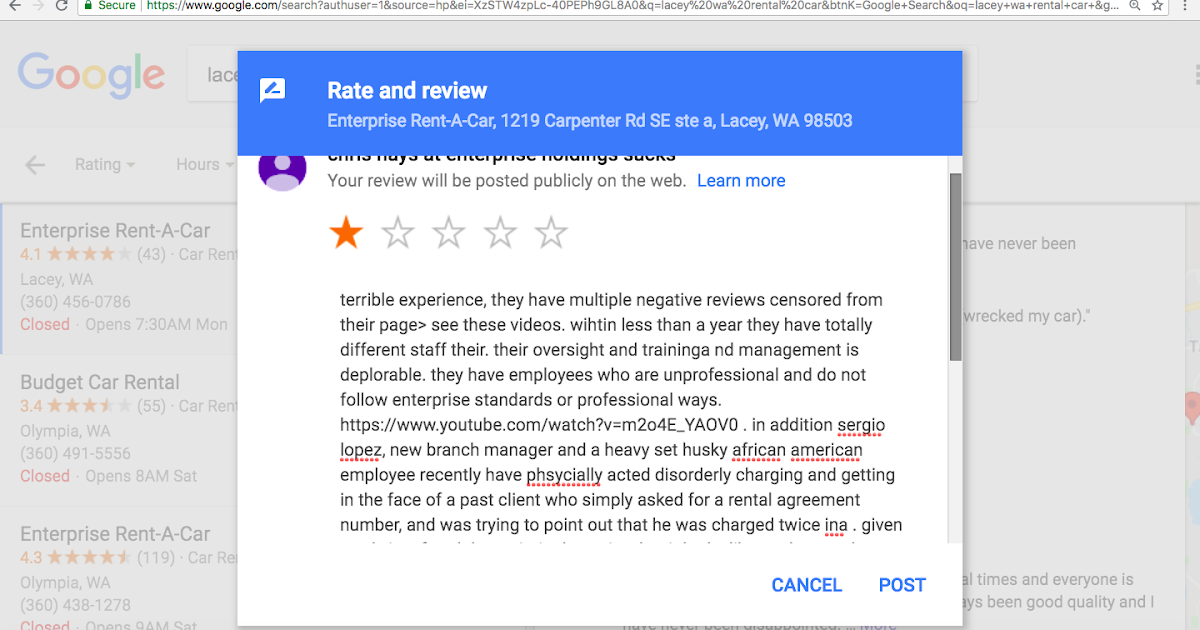Click the CANCEL button
Image resolution: width=1200 pixels, height=630 pixels.
coord(807,585)
